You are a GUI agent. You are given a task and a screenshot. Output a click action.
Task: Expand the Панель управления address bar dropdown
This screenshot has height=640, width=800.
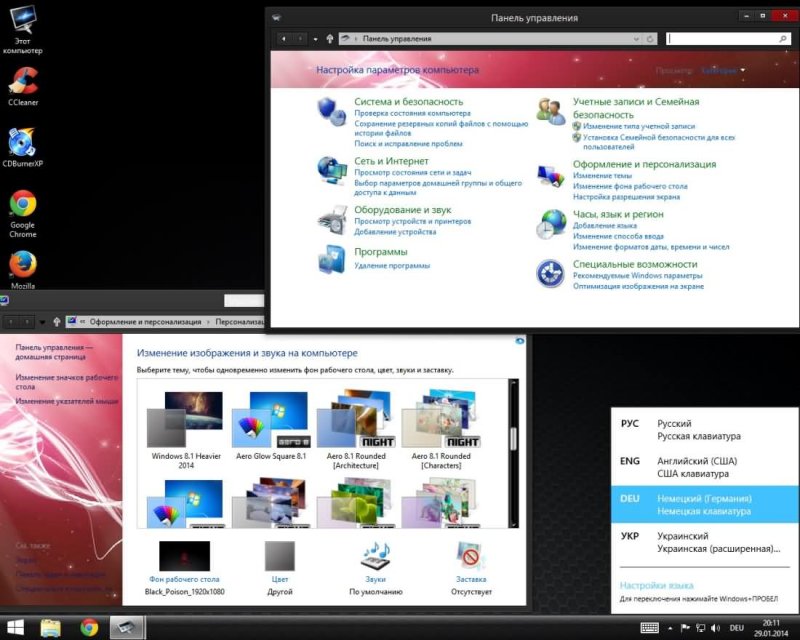coord(636,39)
